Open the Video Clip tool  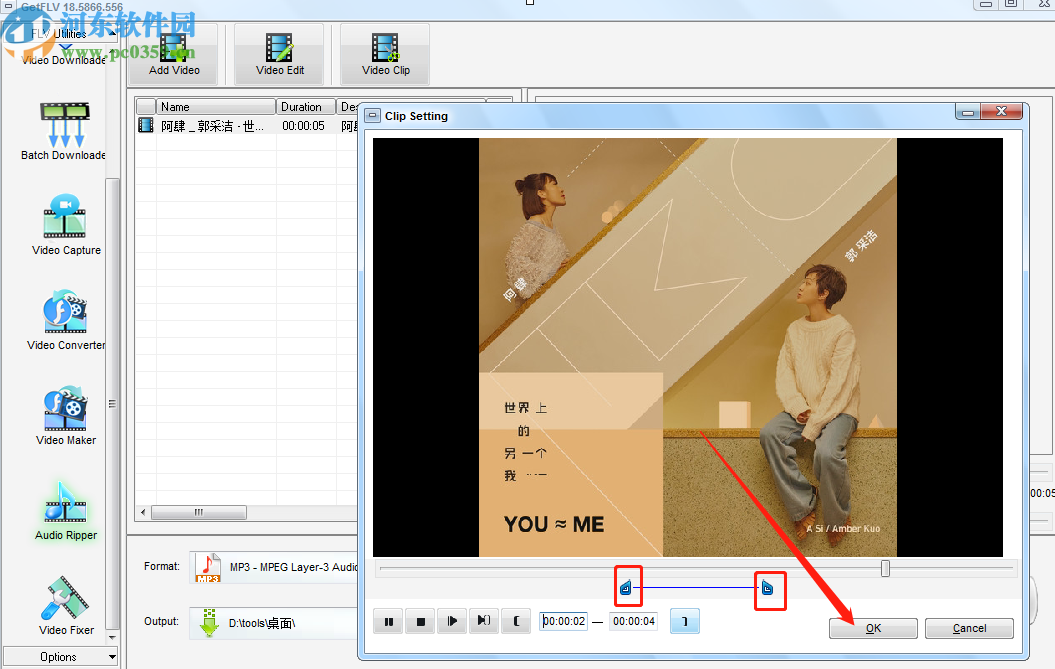(x=386, y=55)
